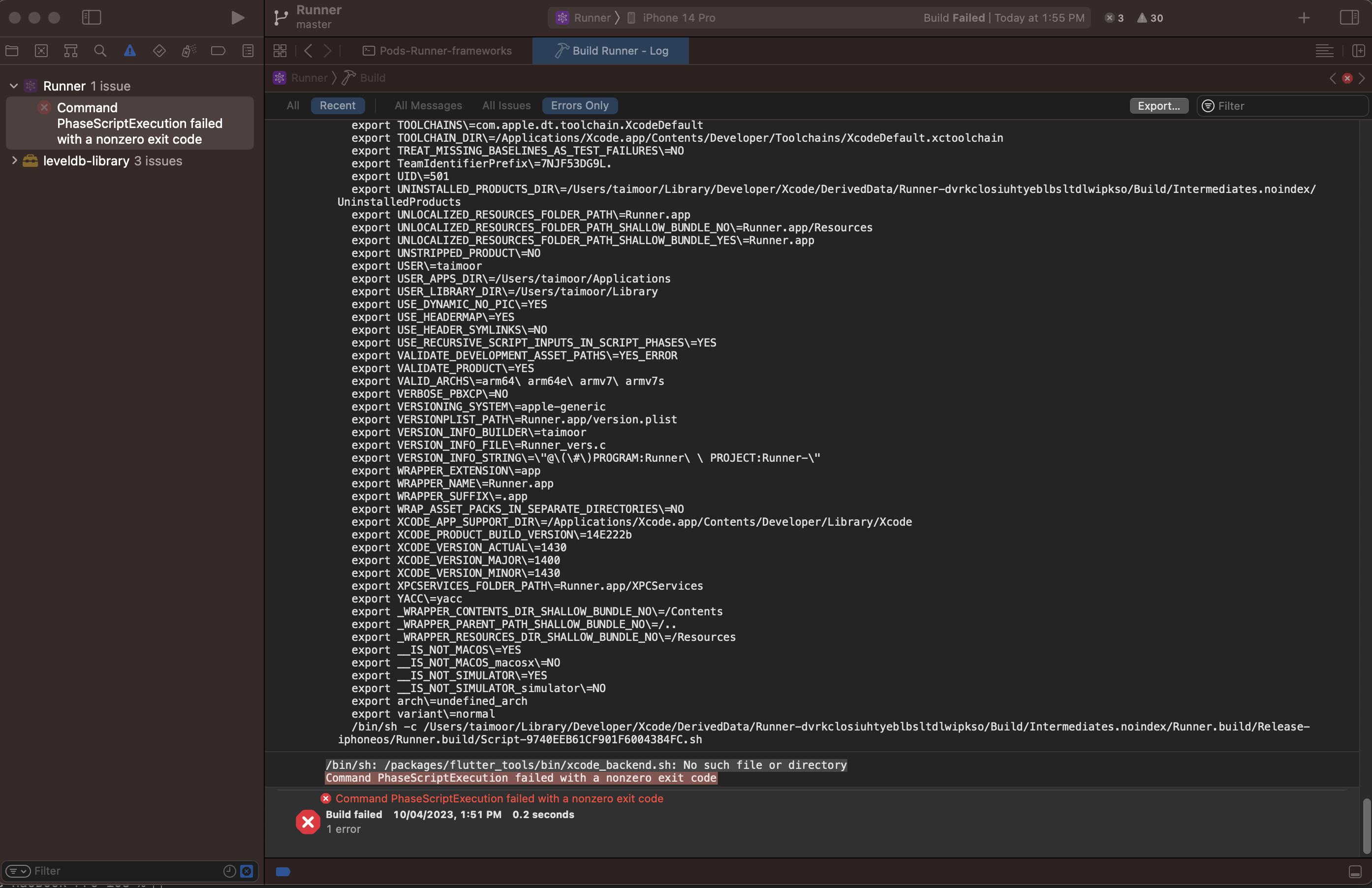1372x888 pixels.
Task: Click the 1 error summary text
Action: coord(343,829)
